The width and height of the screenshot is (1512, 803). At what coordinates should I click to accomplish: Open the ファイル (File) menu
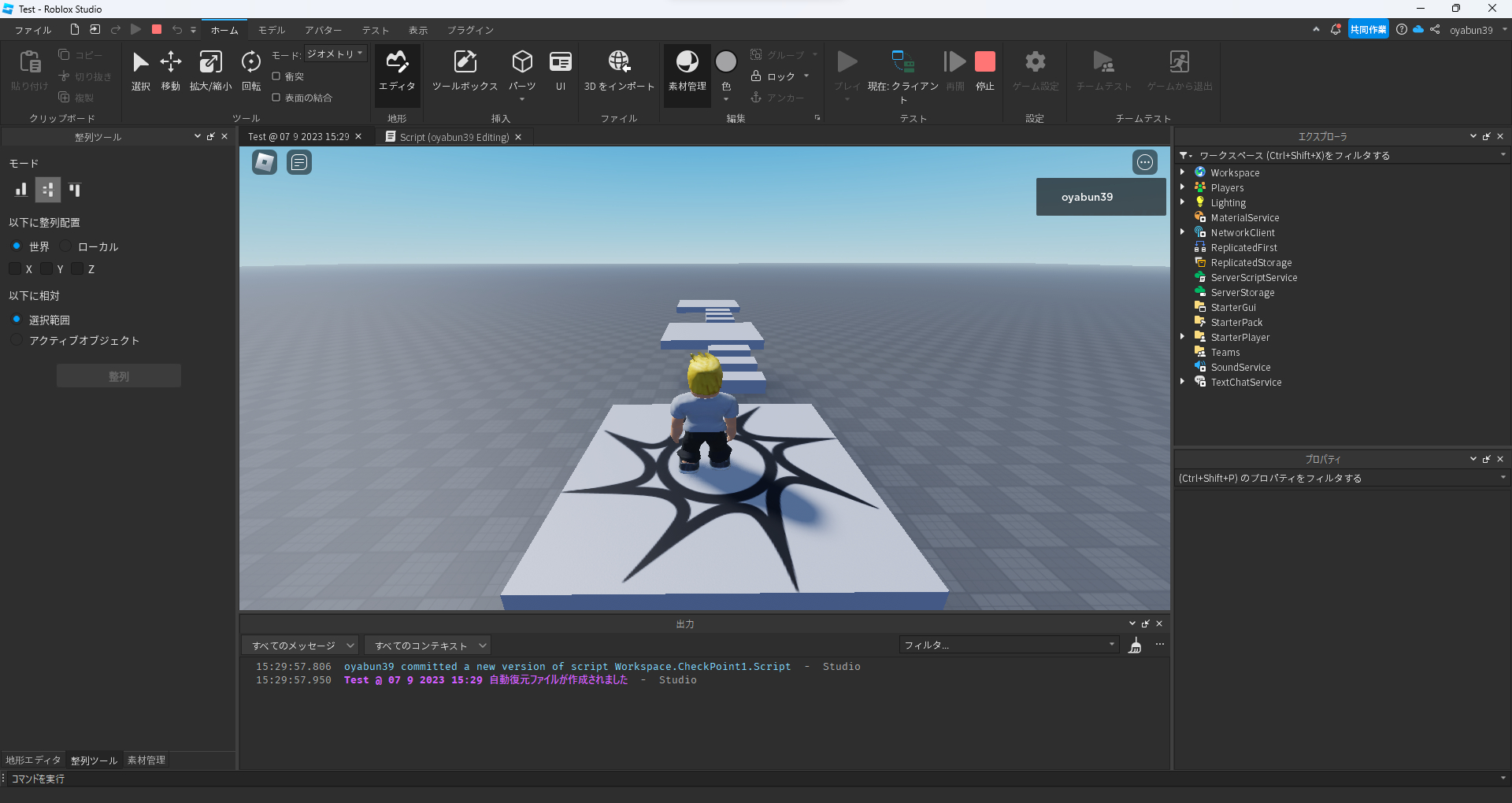pos(33,30)
